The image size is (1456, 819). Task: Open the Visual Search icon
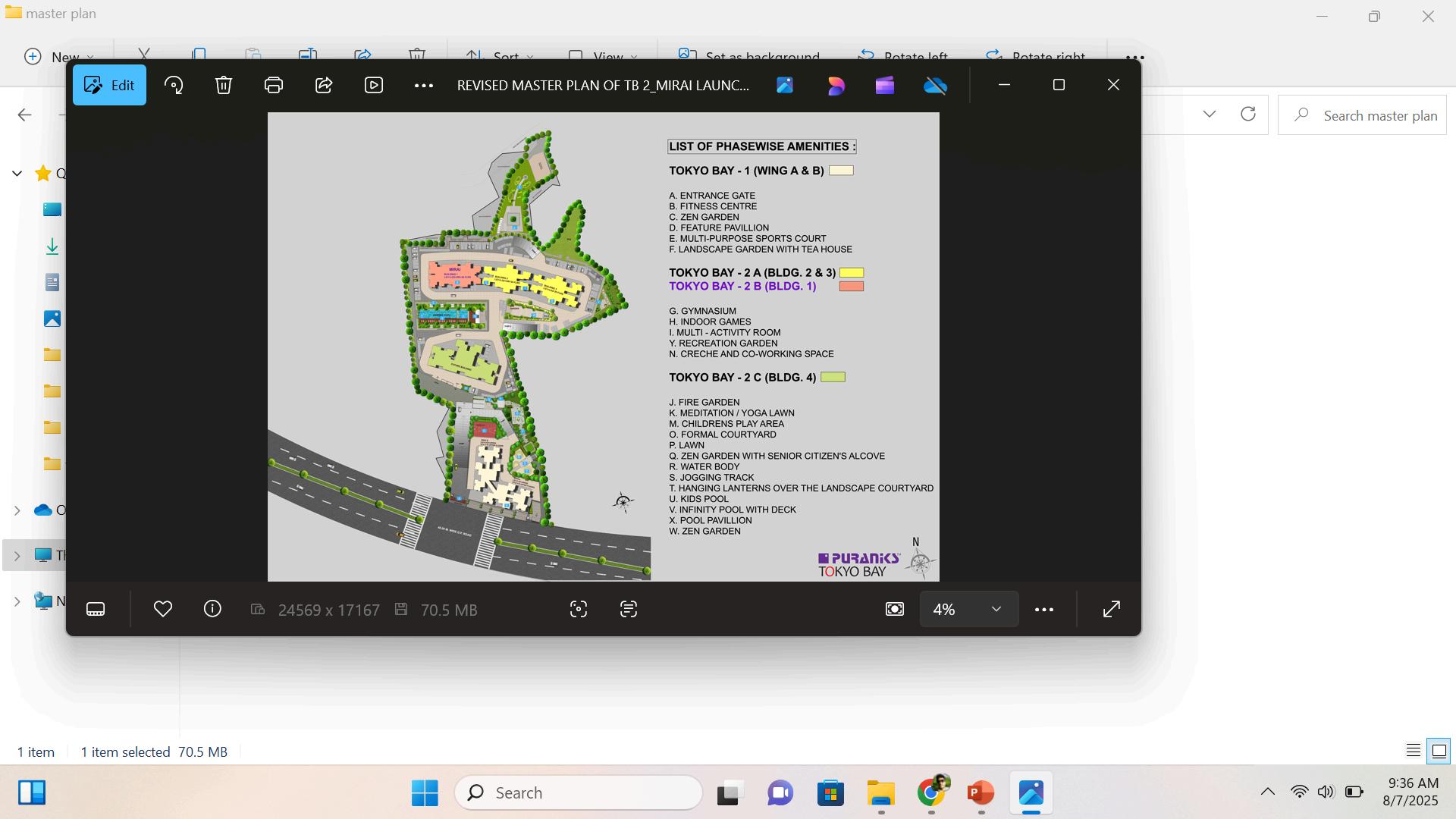pos(579,609)
